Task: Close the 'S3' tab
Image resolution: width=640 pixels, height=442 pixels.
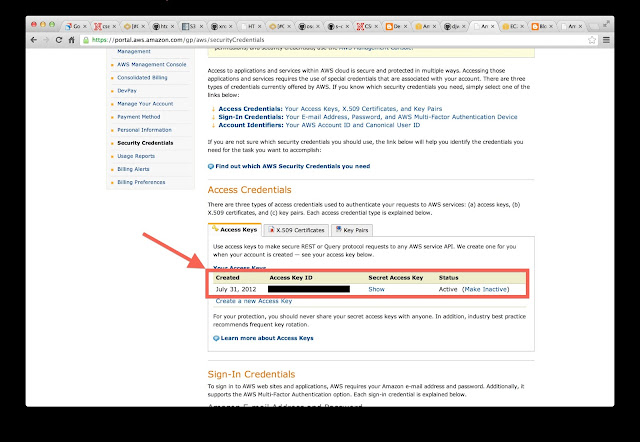Action: (201, 27)
